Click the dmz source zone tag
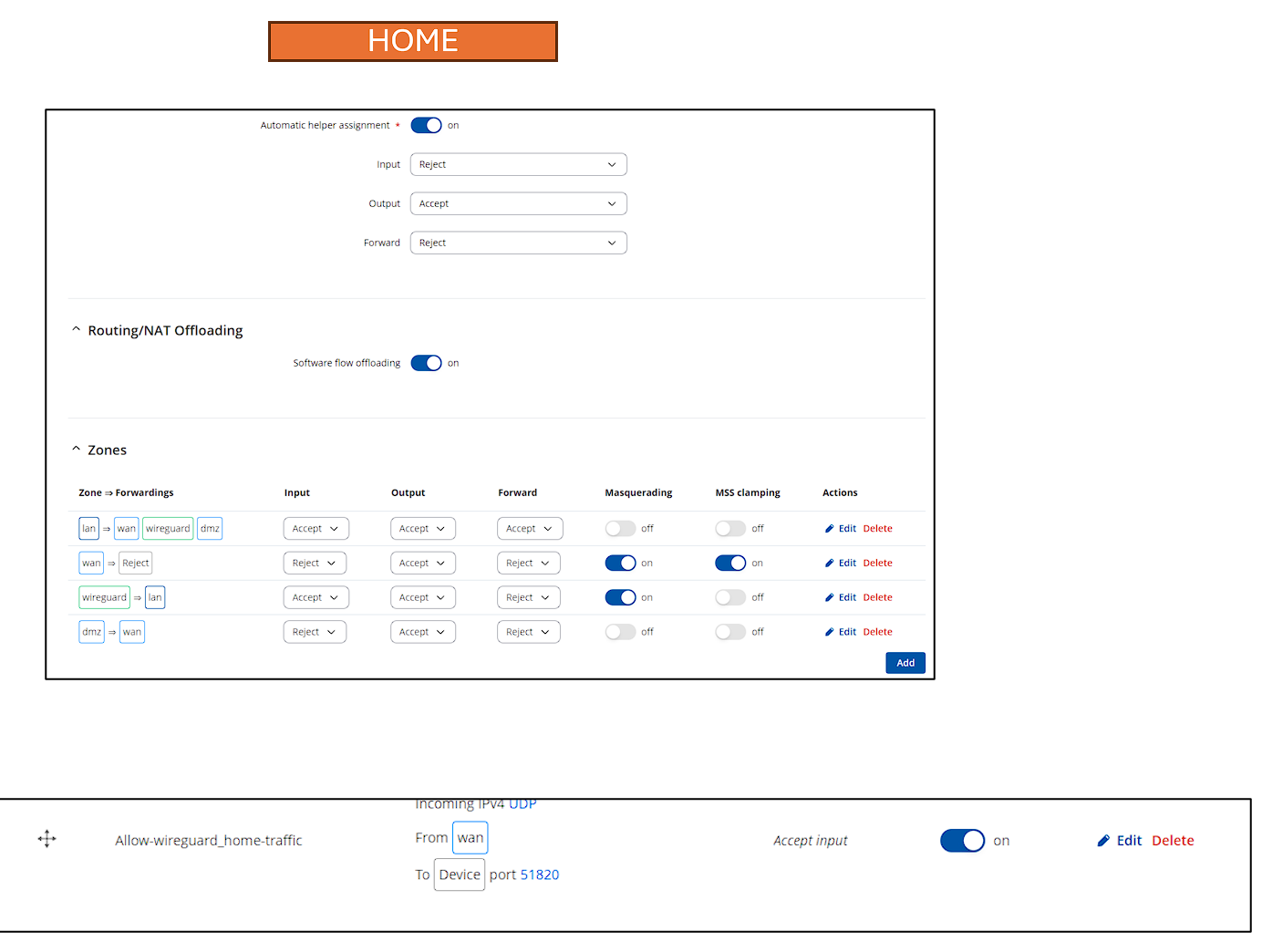 [x=91, y=632]
